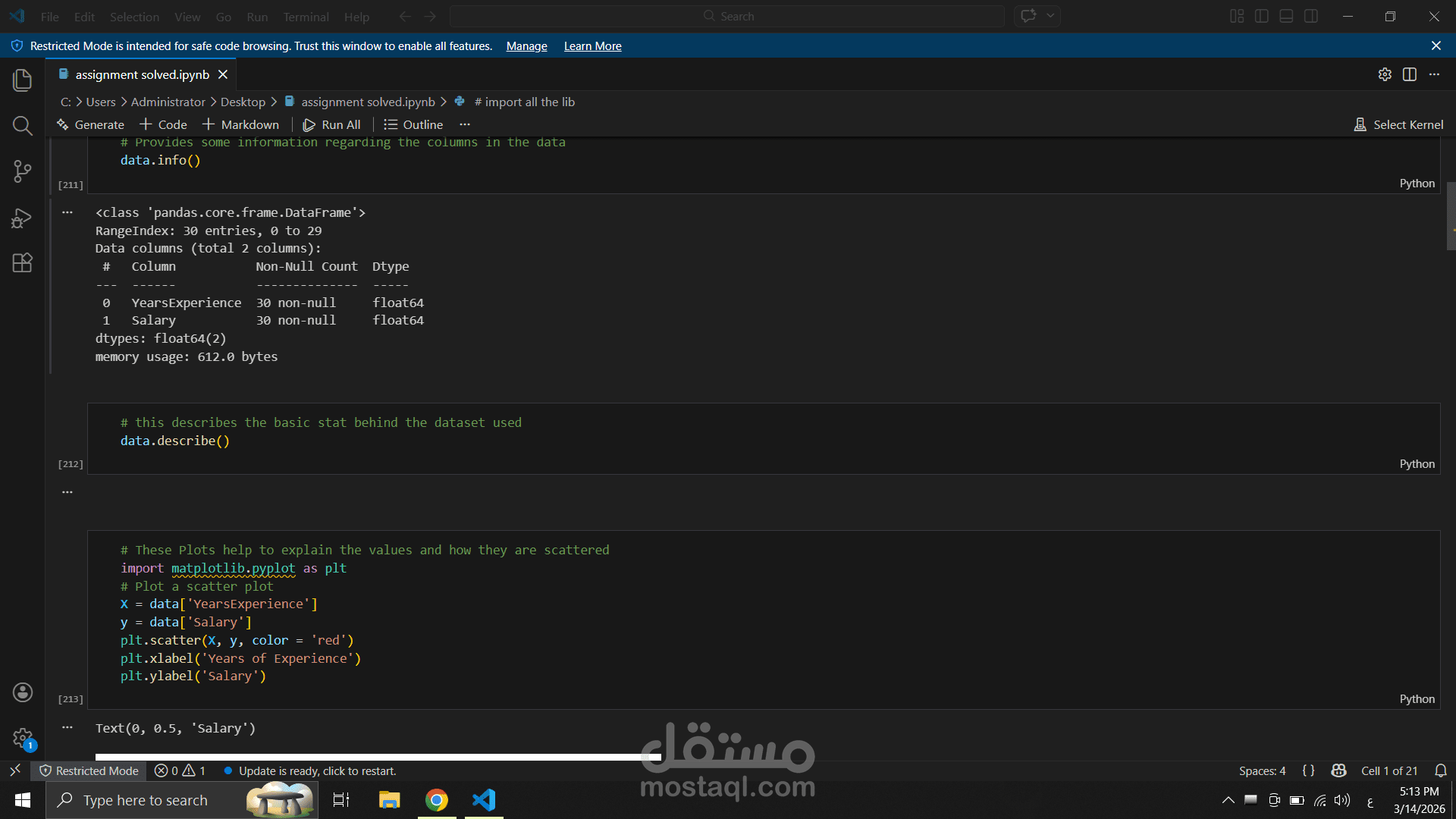Open the Search view in sidebar
This screenshot has width=1456, height=819.
point(23,126)
